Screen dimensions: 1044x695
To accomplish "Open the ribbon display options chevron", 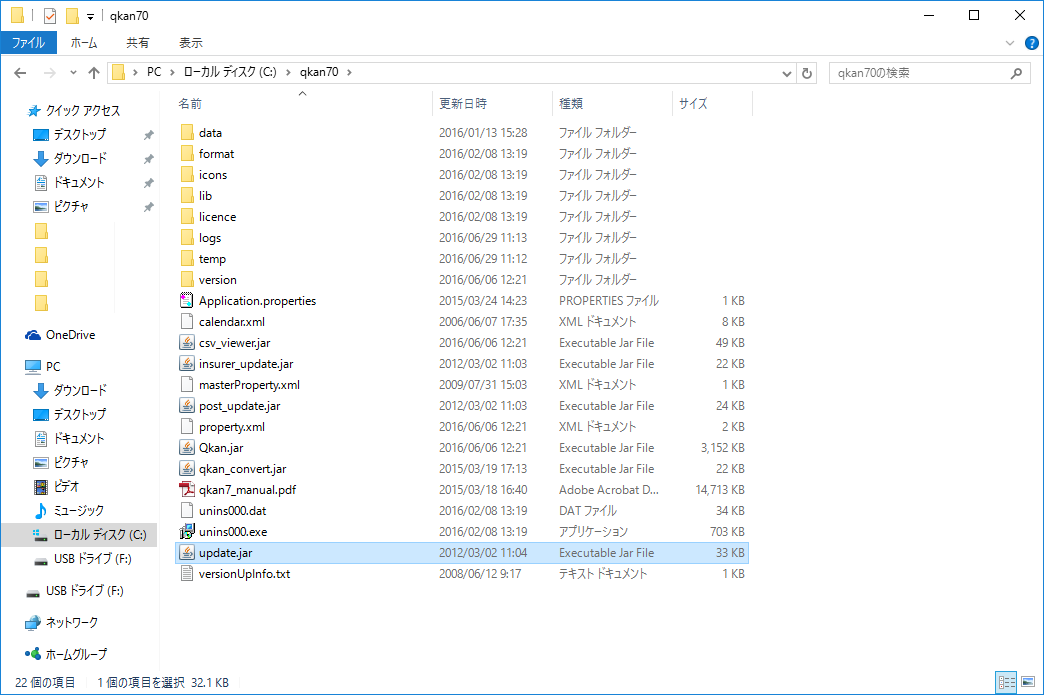I will pyautogui.click(x=1008, y=42).
